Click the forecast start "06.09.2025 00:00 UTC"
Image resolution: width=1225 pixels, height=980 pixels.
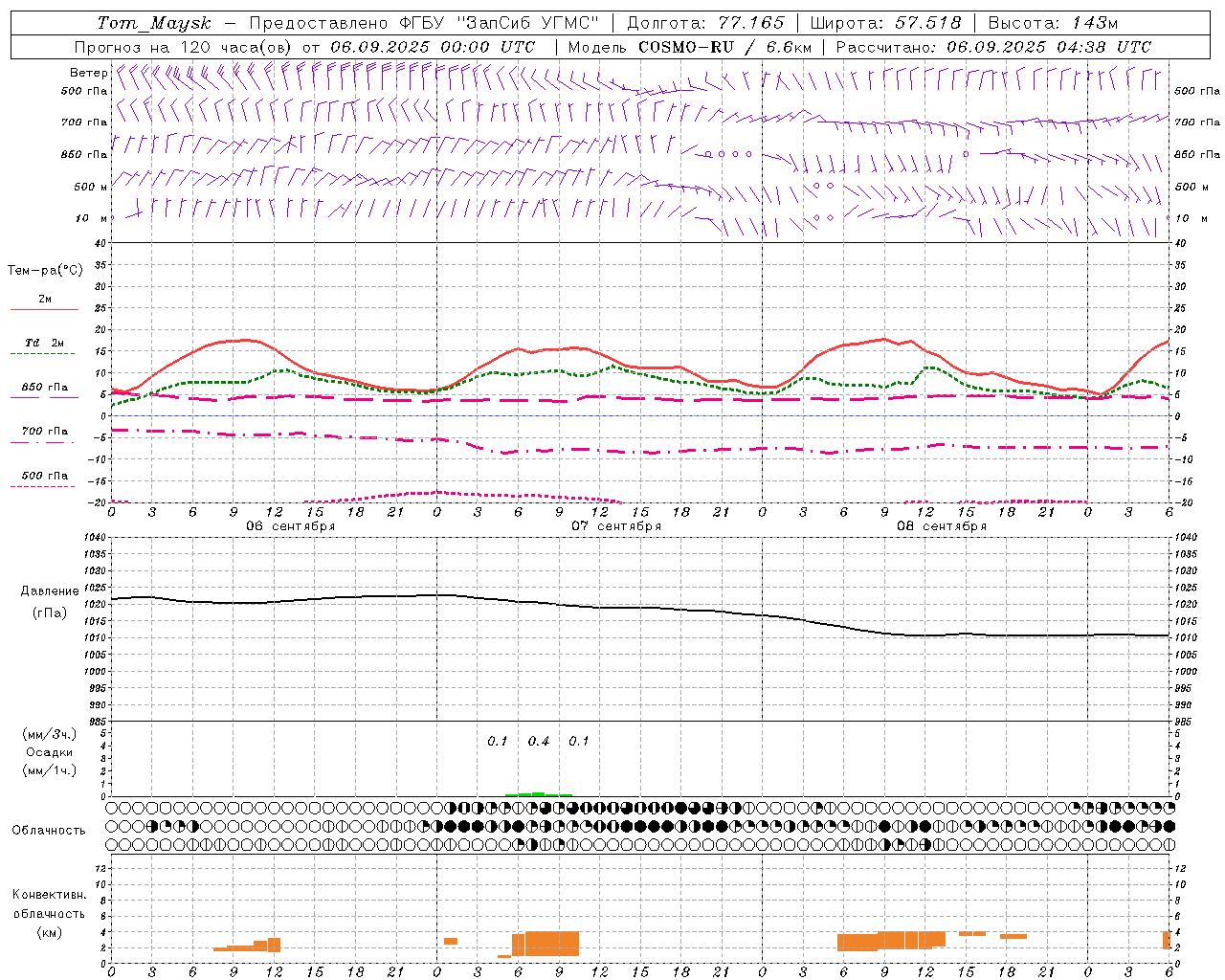(433, 47)
